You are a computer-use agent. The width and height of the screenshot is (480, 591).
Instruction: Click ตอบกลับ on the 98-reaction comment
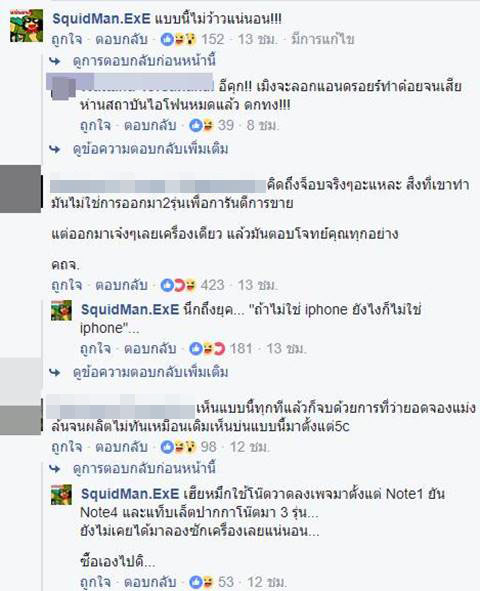pyautogui.click(x=121, y=447)
